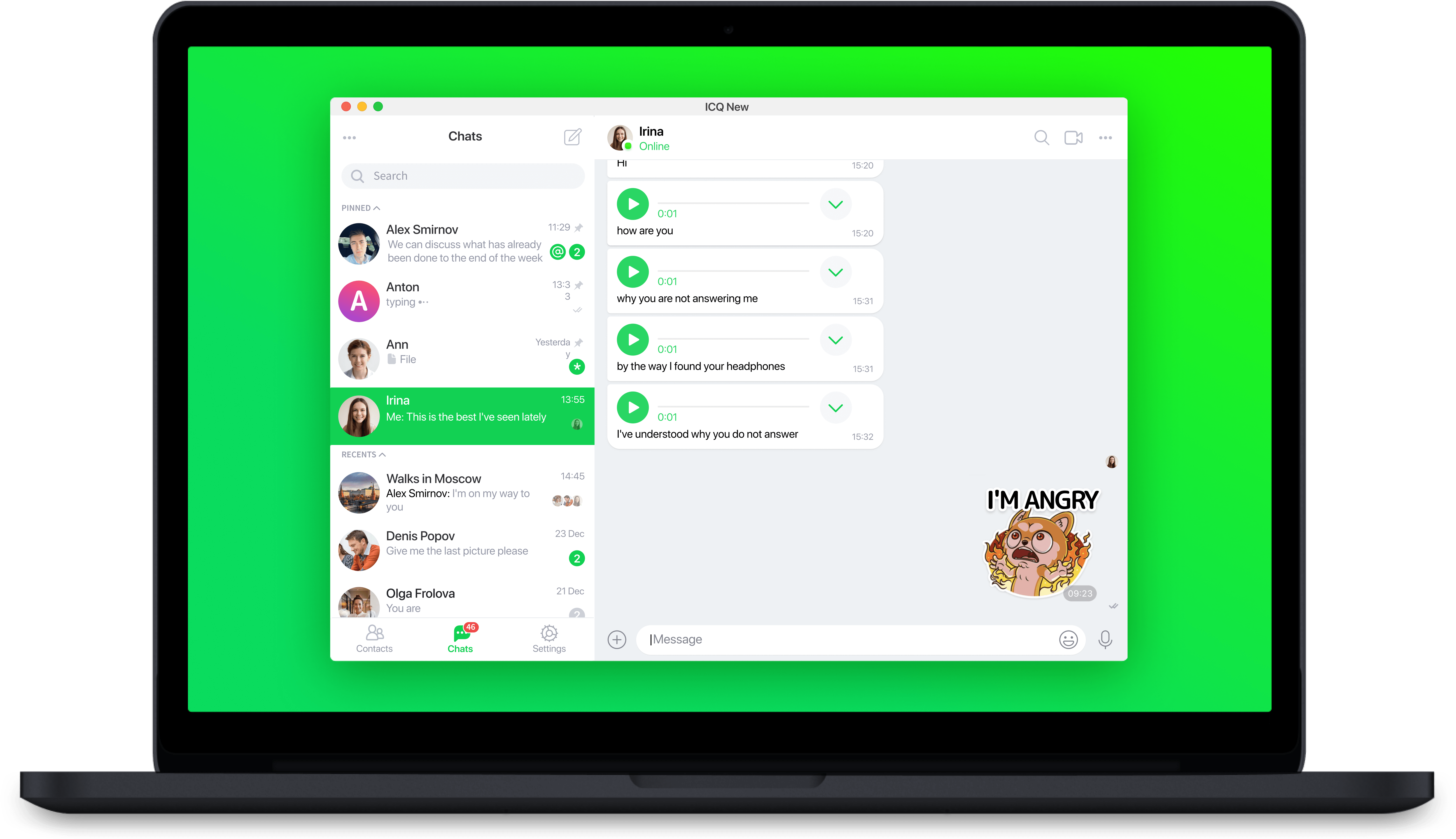Collapse the RECENTS chats section
The image size is (1456, 839).
[383, 454]
